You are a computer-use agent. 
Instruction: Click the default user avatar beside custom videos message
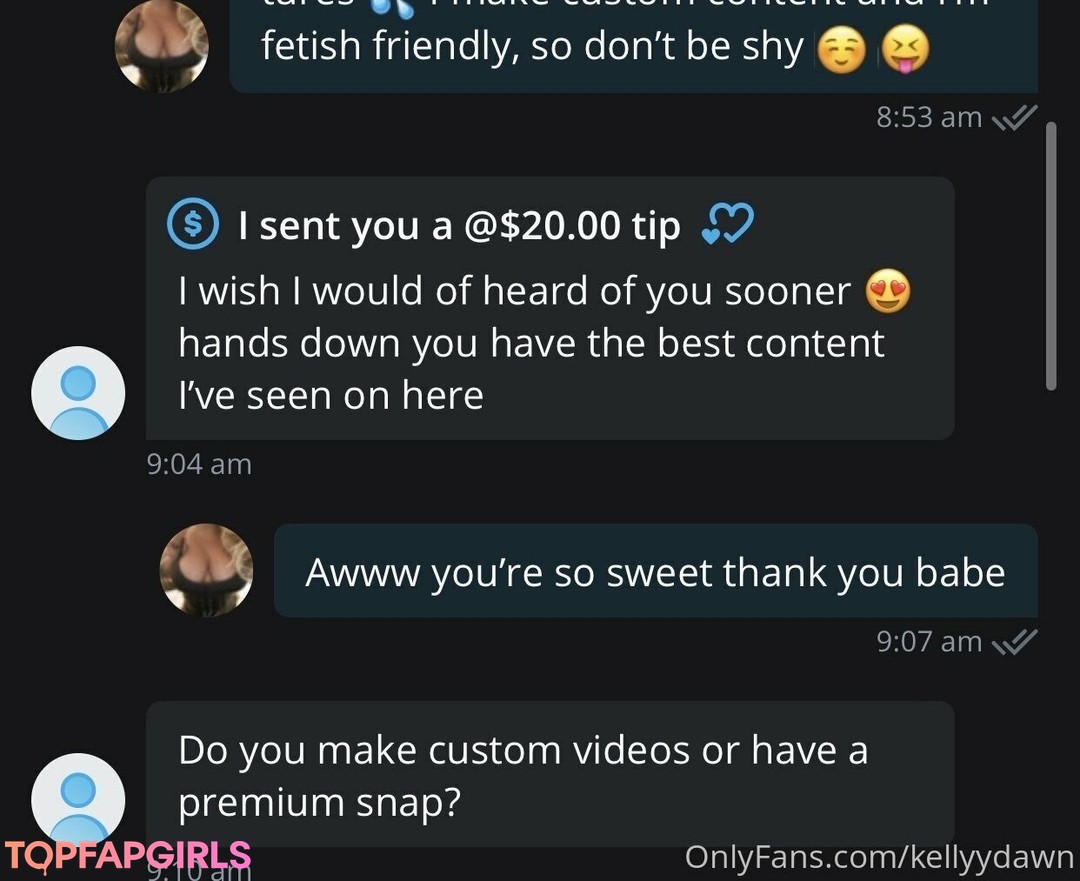tap(79, 799)
